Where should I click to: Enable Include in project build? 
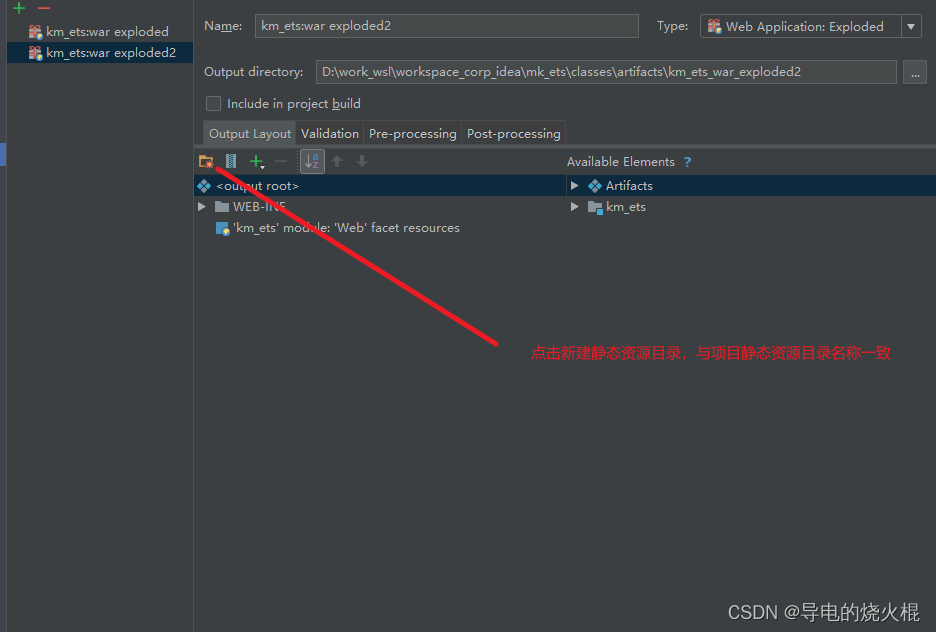(213, 104)
